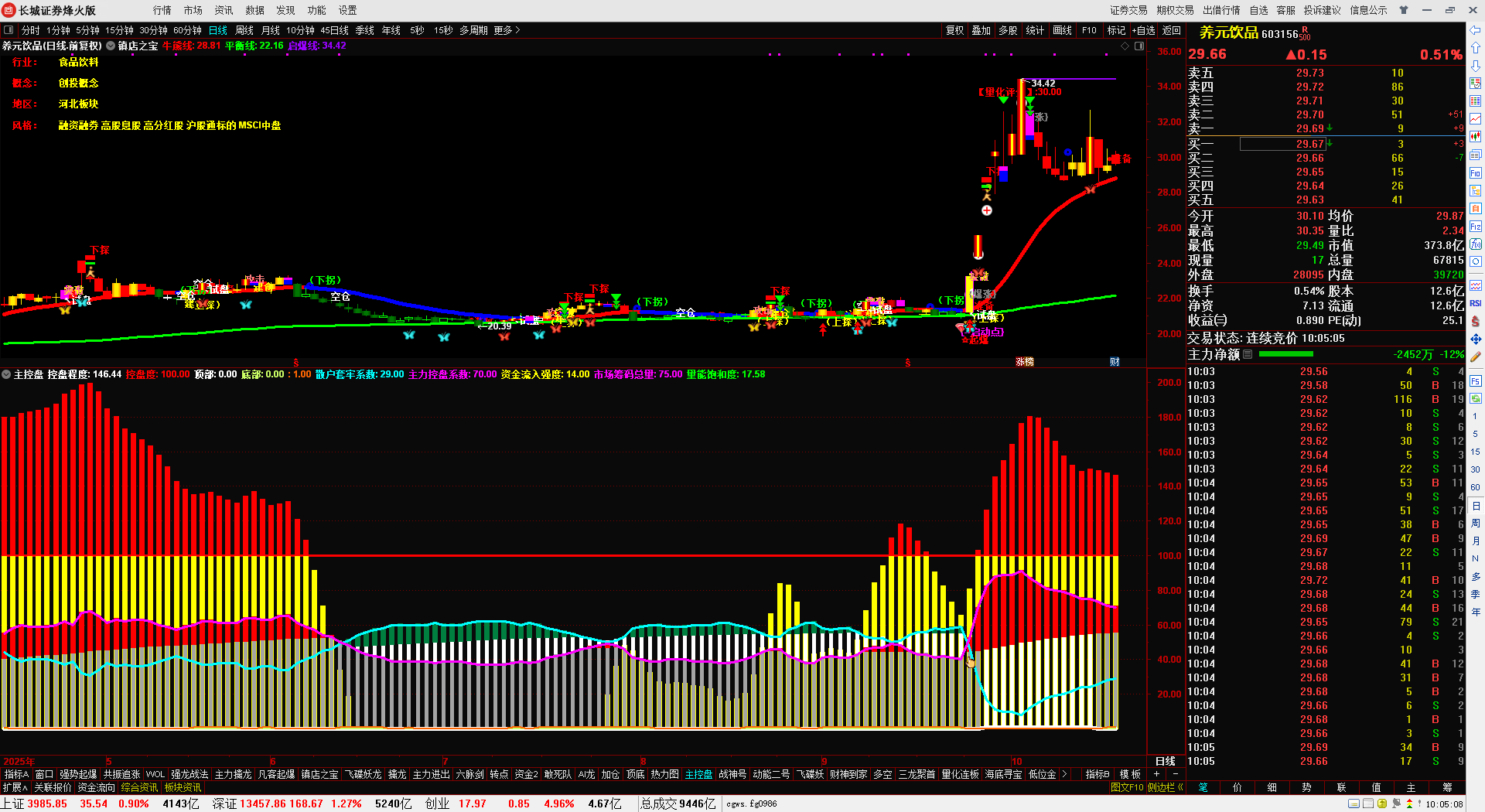Click the up arrow icon in right sidebar

[1476, 48]
